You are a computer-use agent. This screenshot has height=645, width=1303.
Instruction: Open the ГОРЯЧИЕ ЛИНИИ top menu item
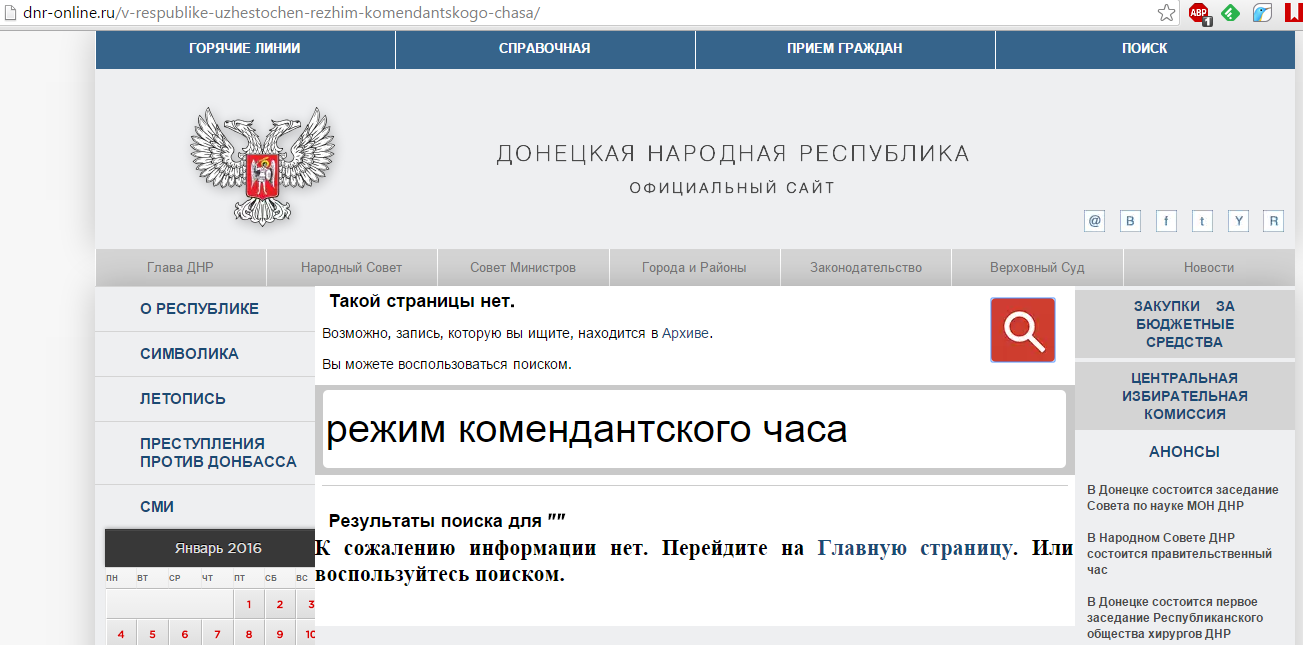click(x=245, y=48)
